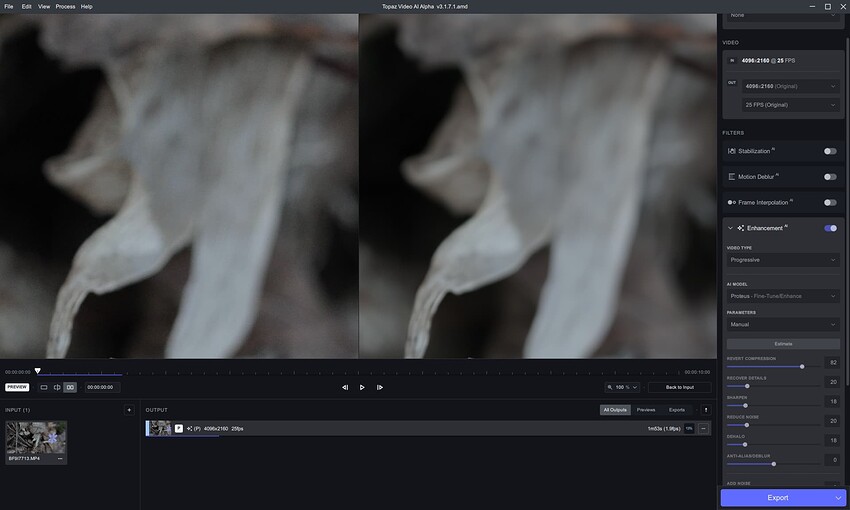The height and width of the screenshot is (510, 850).
Task: Disable the Enhancement toggle
Action: (x=829, y=228)
